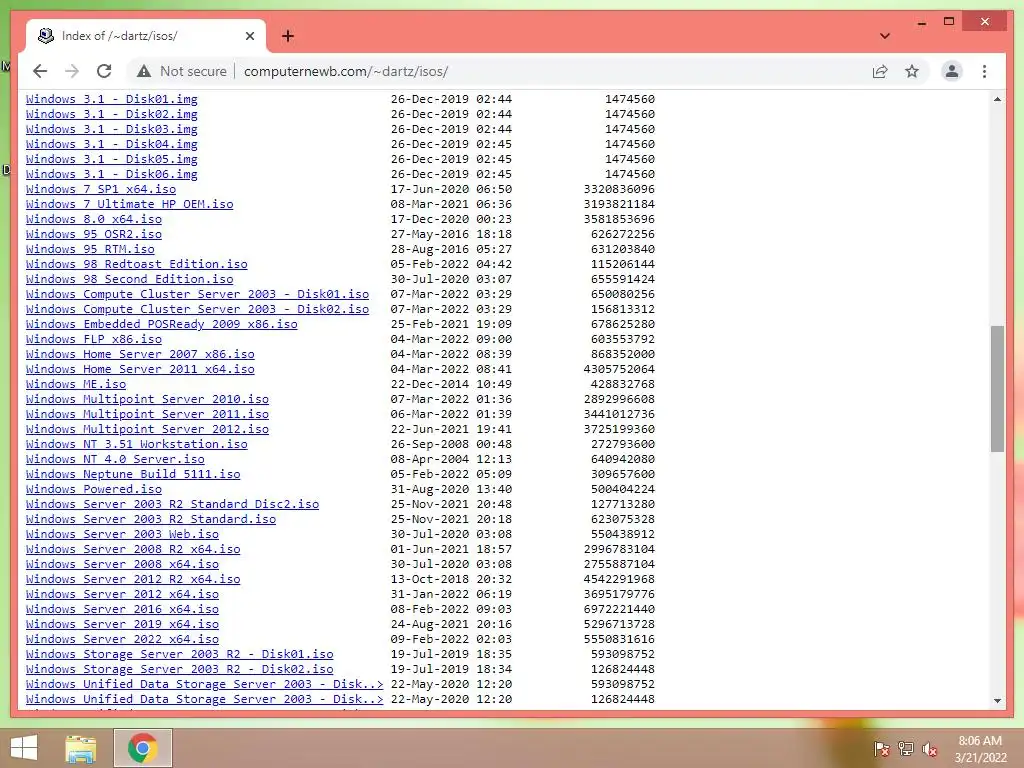Open Compute Cluster Server 2003 Disk02.iso
The width and height of the screenshot is (1024, 768).
coord(197,310)
